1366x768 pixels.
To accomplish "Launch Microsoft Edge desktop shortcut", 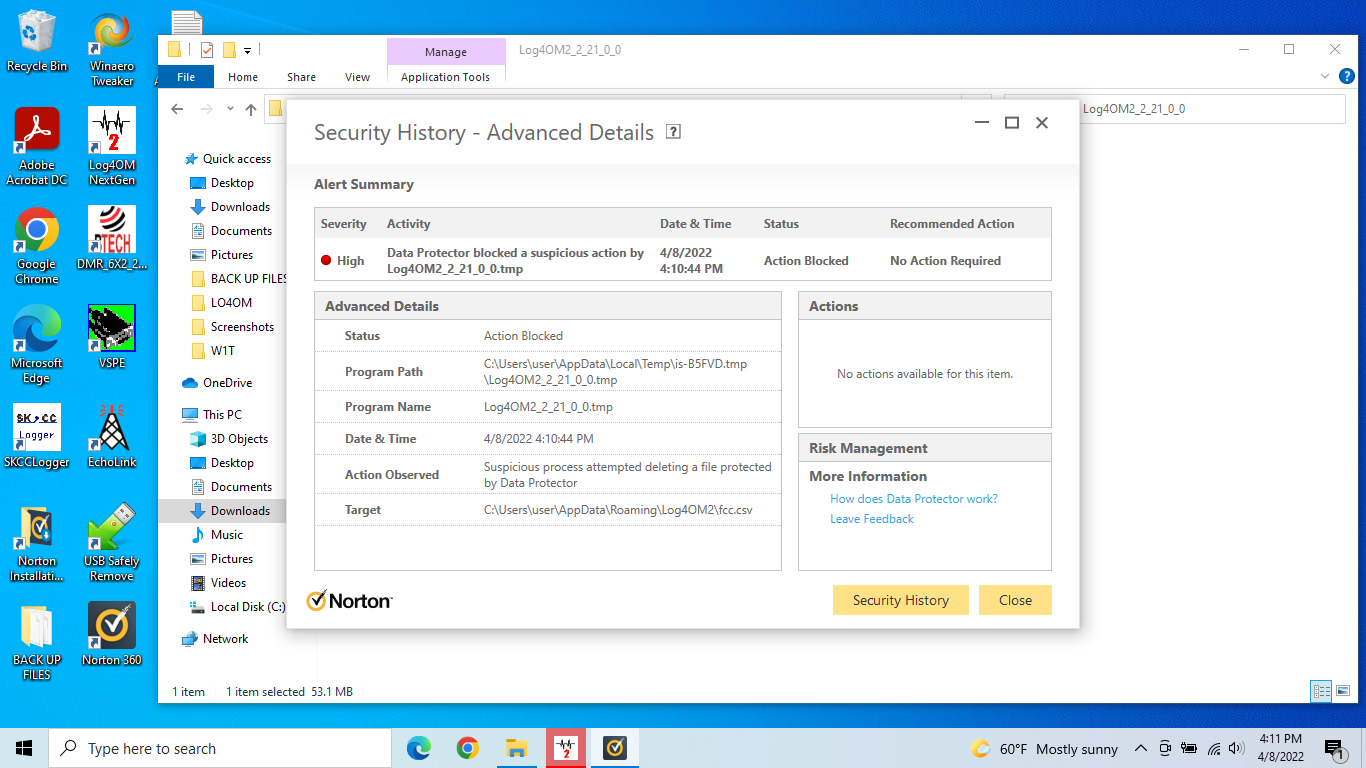I will [37, 345].
